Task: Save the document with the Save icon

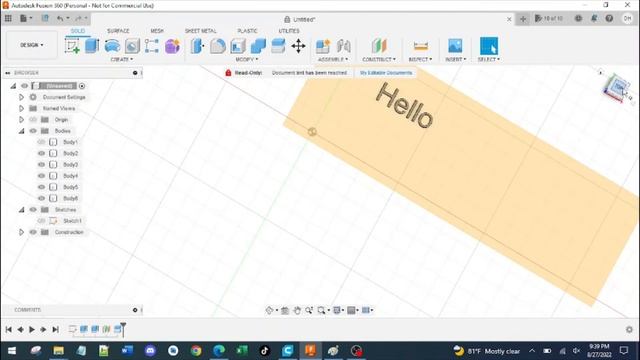Action: [45, 18]
